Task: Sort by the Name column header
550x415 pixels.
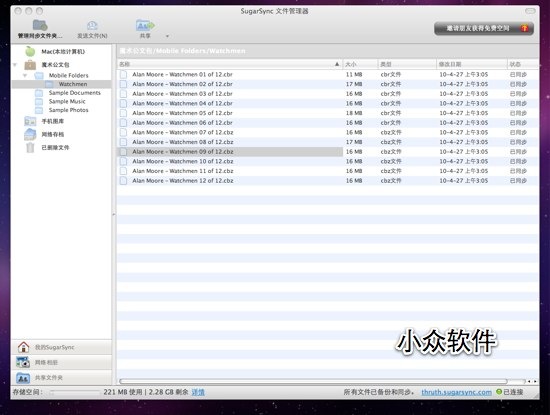Action: point(230,64)
